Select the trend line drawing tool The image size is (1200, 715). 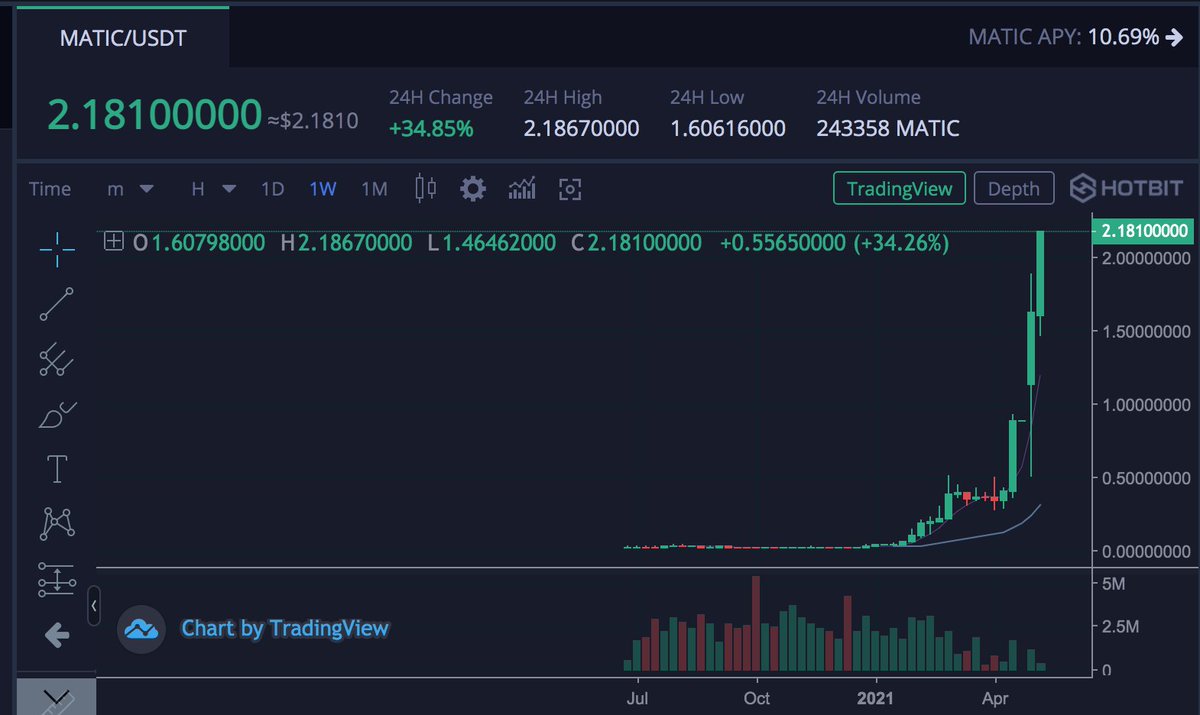click(57, 303)
